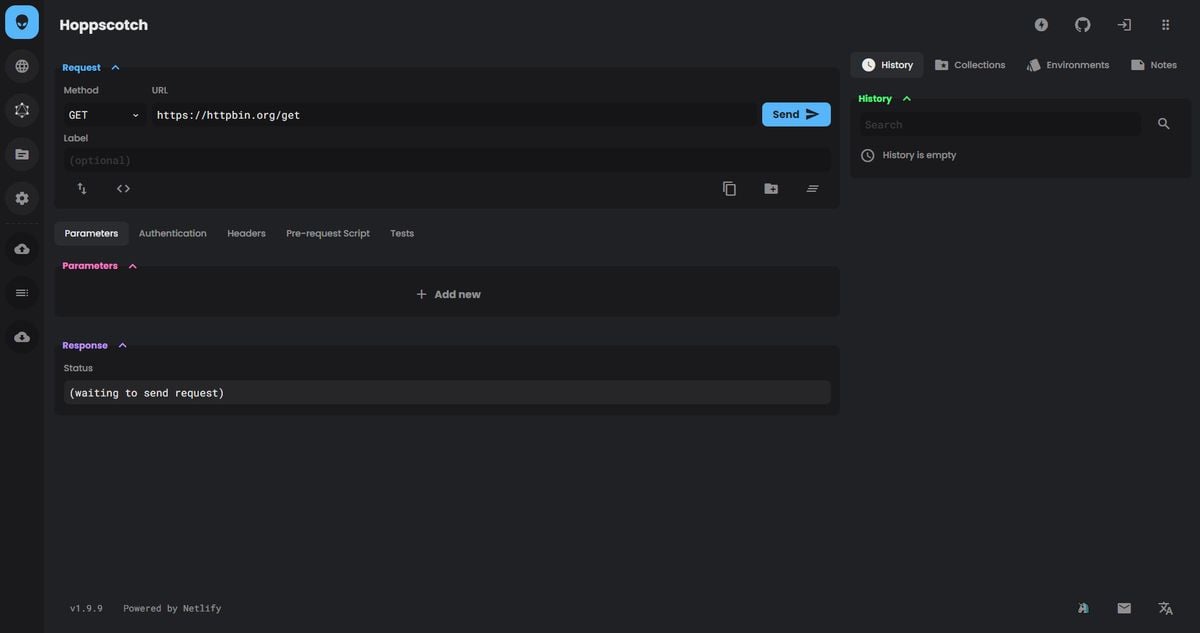Click the login arrow icon in header
1200x633 pixels.
1124,25
